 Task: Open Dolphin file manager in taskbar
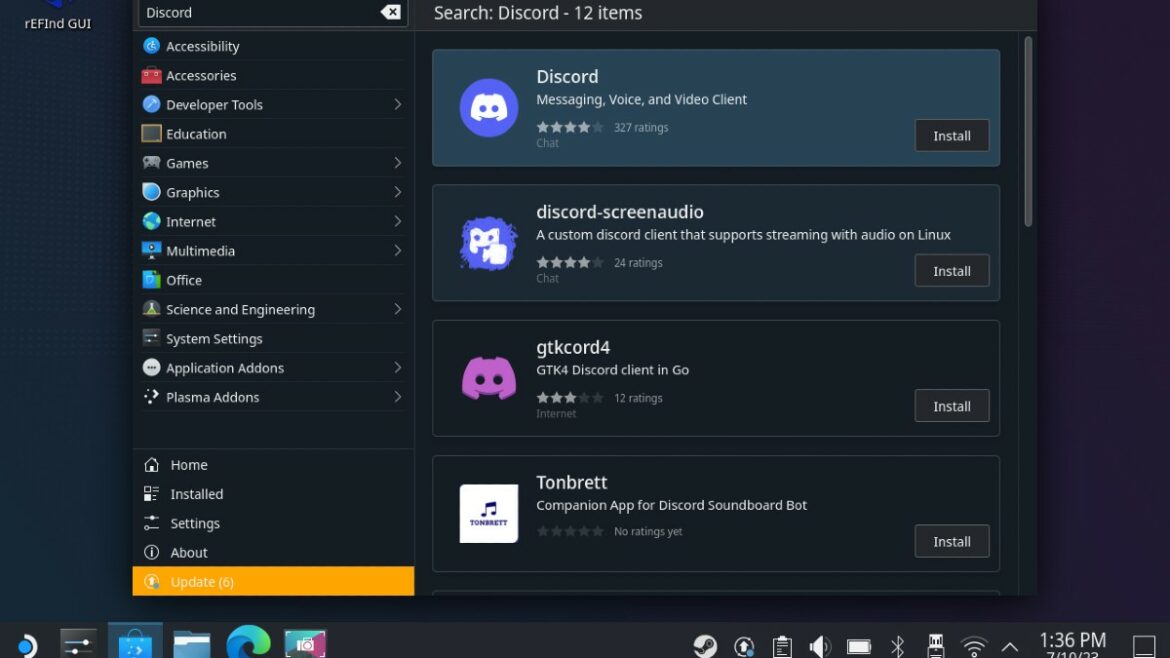pyautogui.click(x=192, y=645)
